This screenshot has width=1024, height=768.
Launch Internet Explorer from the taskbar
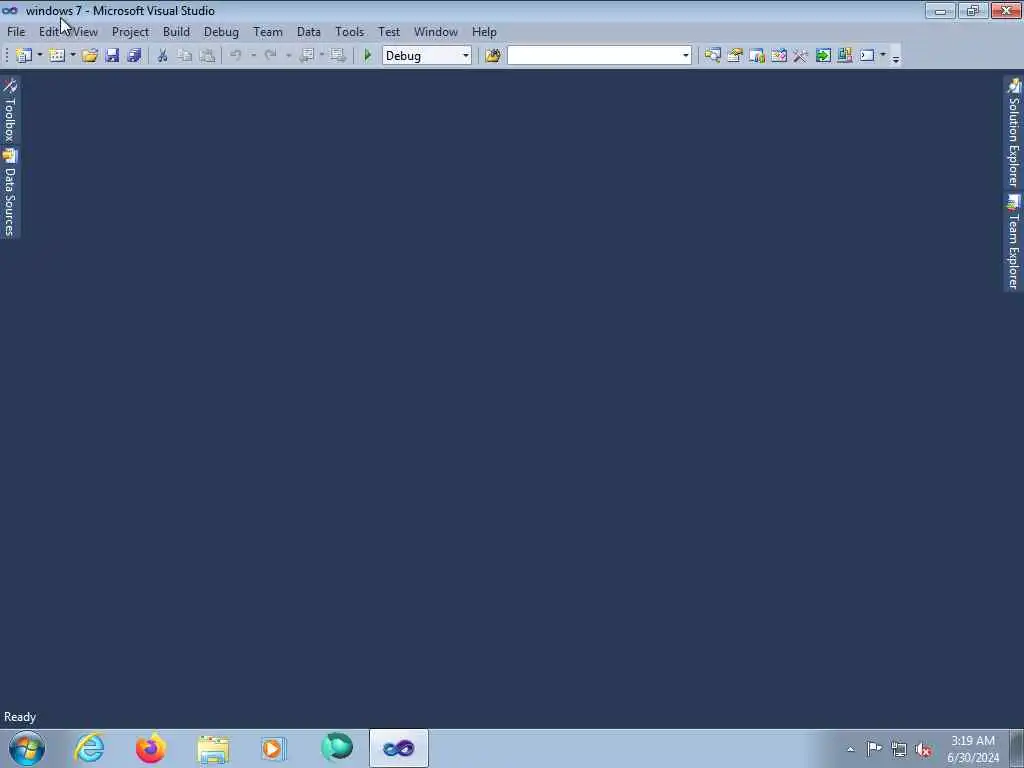pos(89,748)
